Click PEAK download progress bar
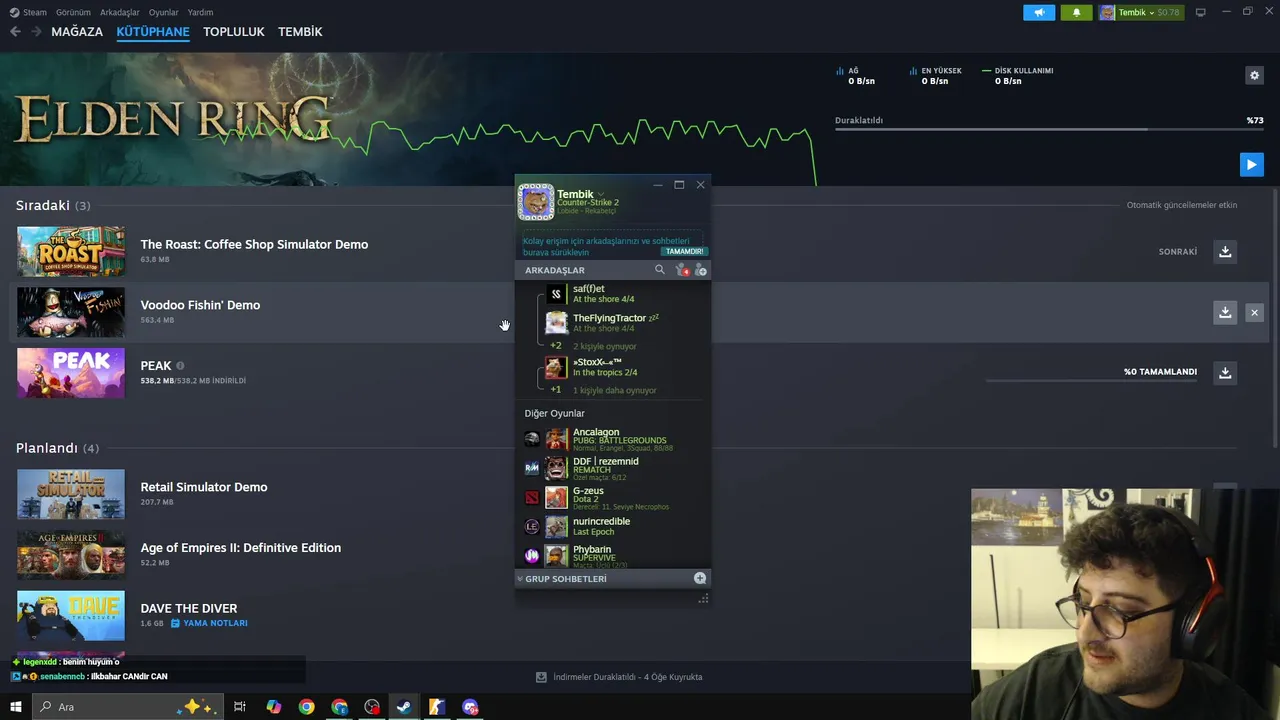Viewport: 1280px width, 720px height. [1092, 381]
